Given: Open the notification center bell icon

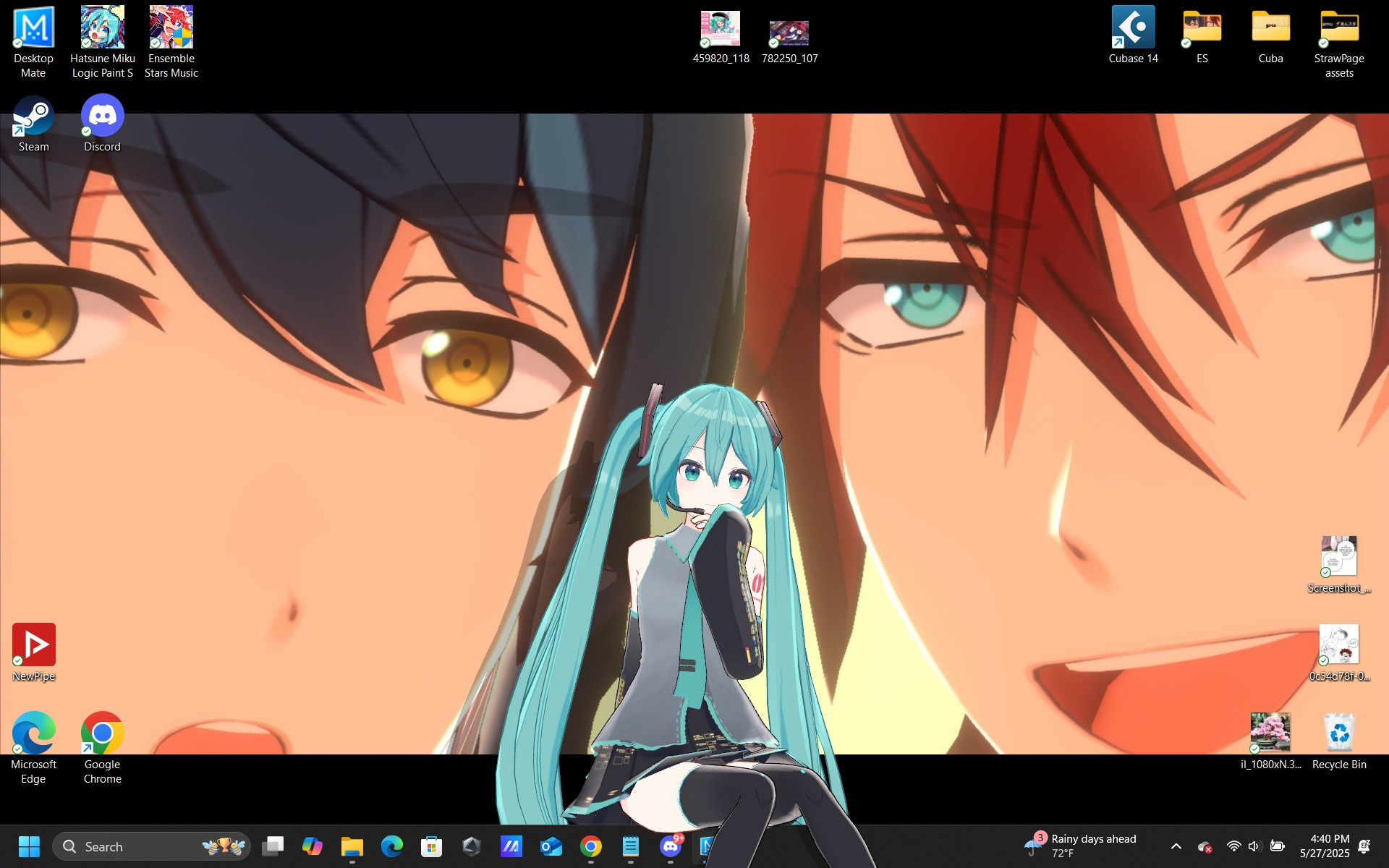Looking at the screenshot, I should 1365,846.
